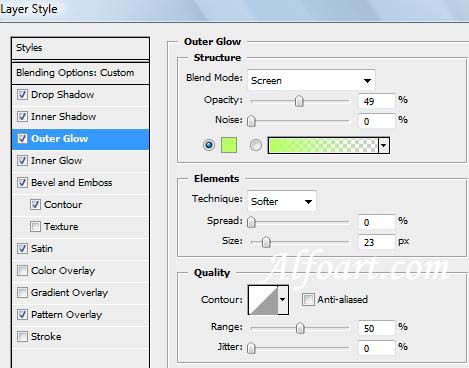Select the Contour sub-entry in styles list
The width and height of the screenshot is (469, 368).
80,205
